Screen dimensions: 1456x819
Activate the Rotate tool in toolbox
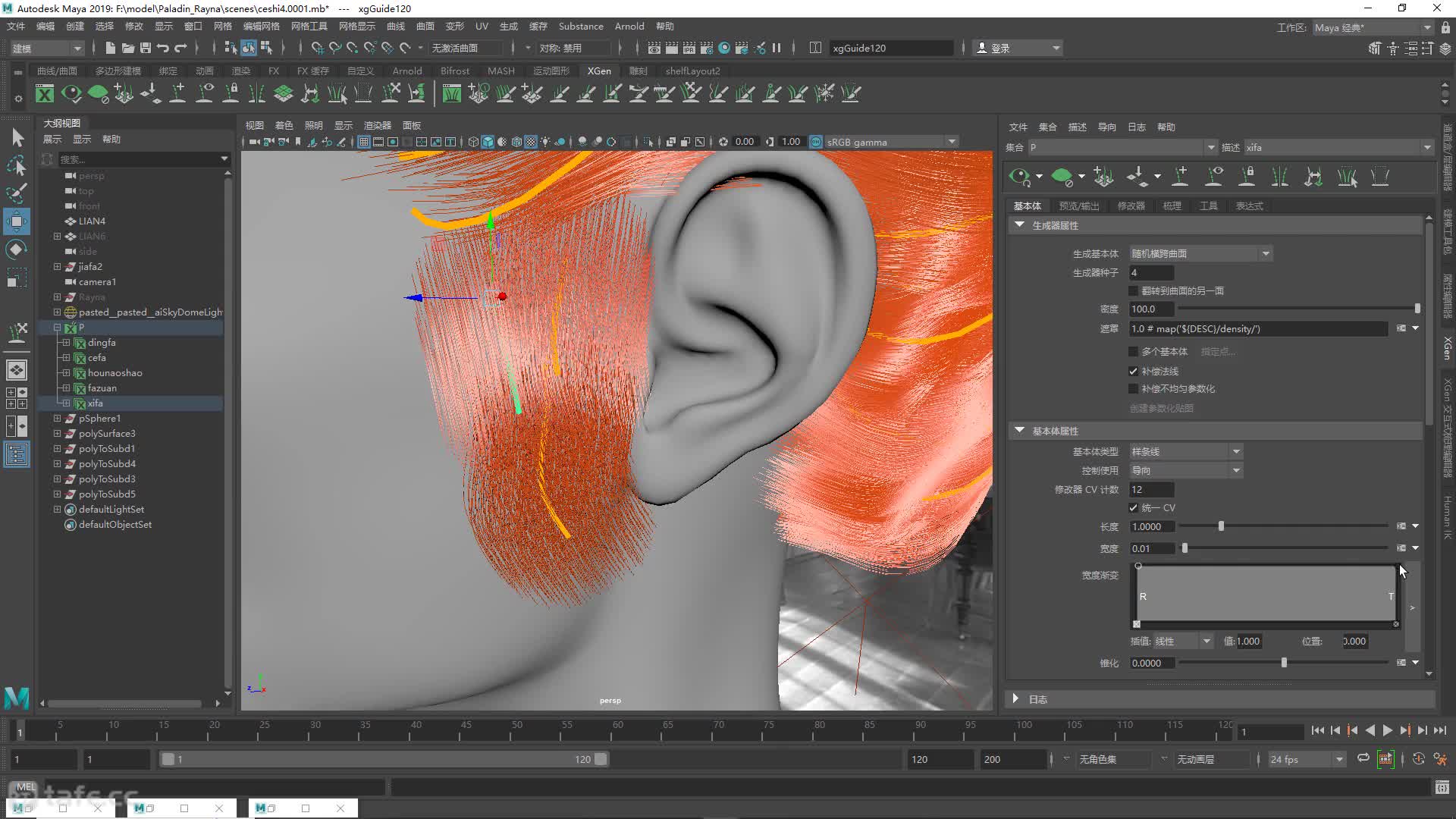[17, 249]
